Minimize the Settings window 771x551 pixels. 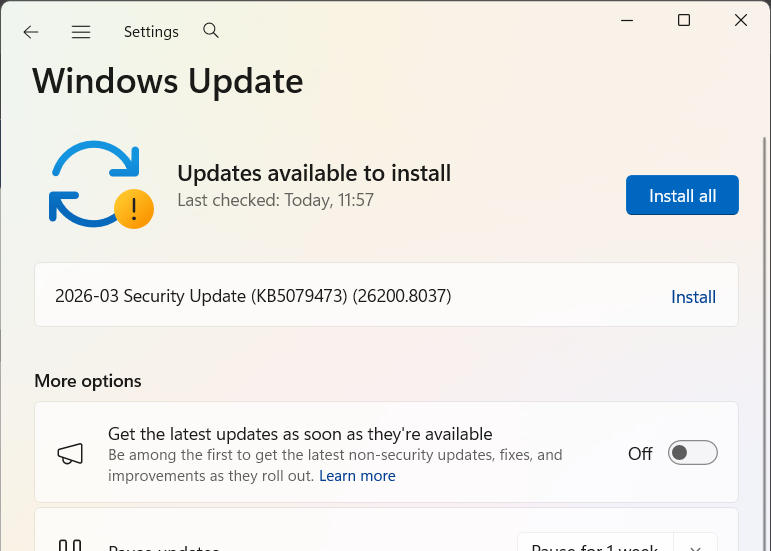[626, 20]
